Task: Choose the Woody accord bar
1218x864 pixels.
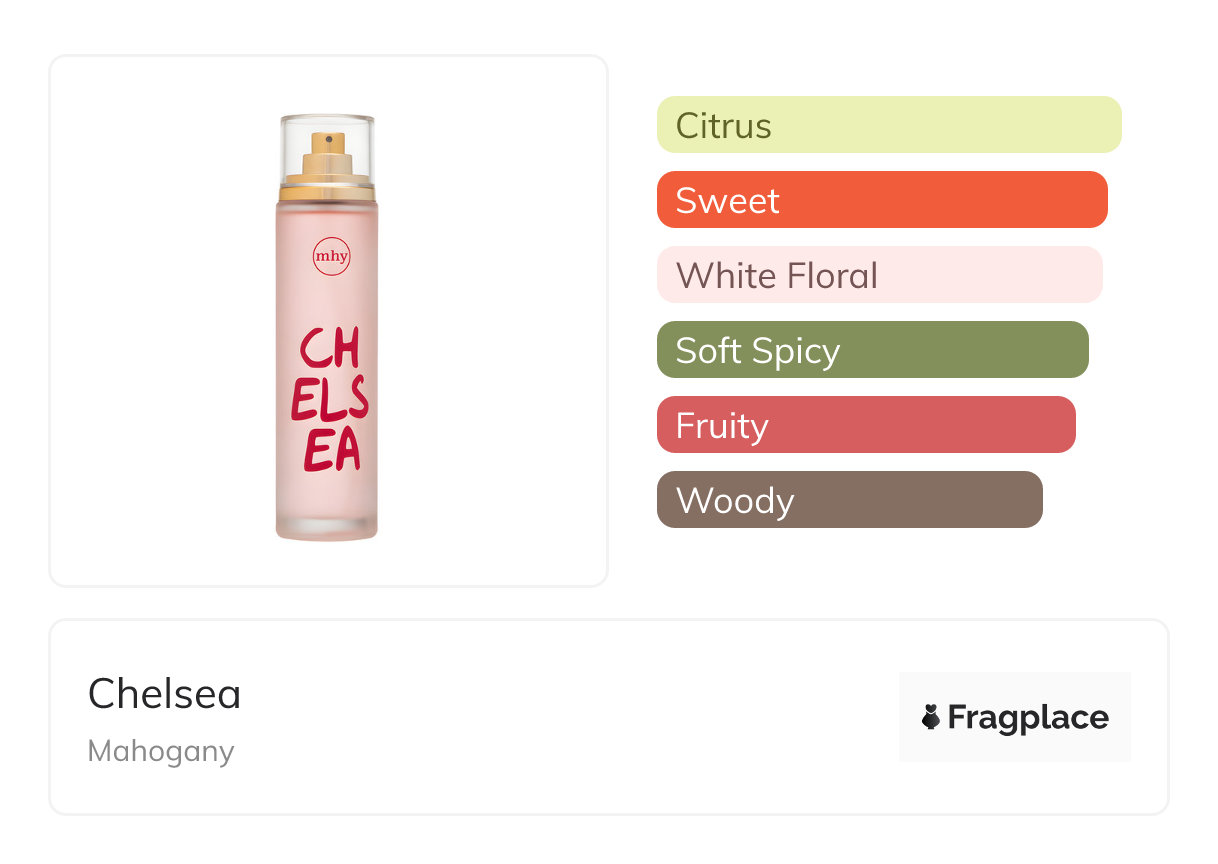Action: pos(849,500)
